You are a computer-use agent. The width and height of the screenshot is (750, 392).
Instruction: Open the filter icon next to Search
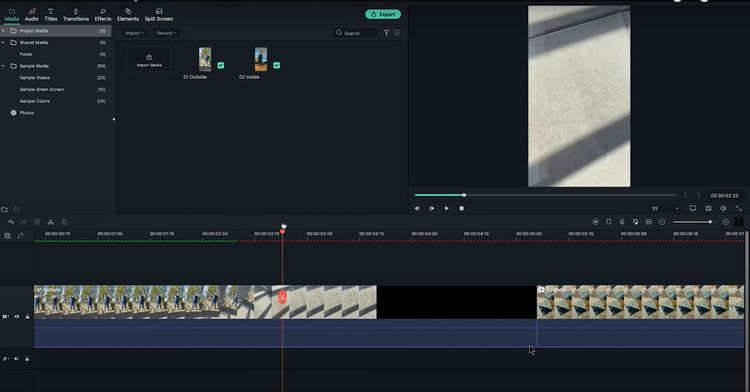pyautogui.click(x=386, y=33)
